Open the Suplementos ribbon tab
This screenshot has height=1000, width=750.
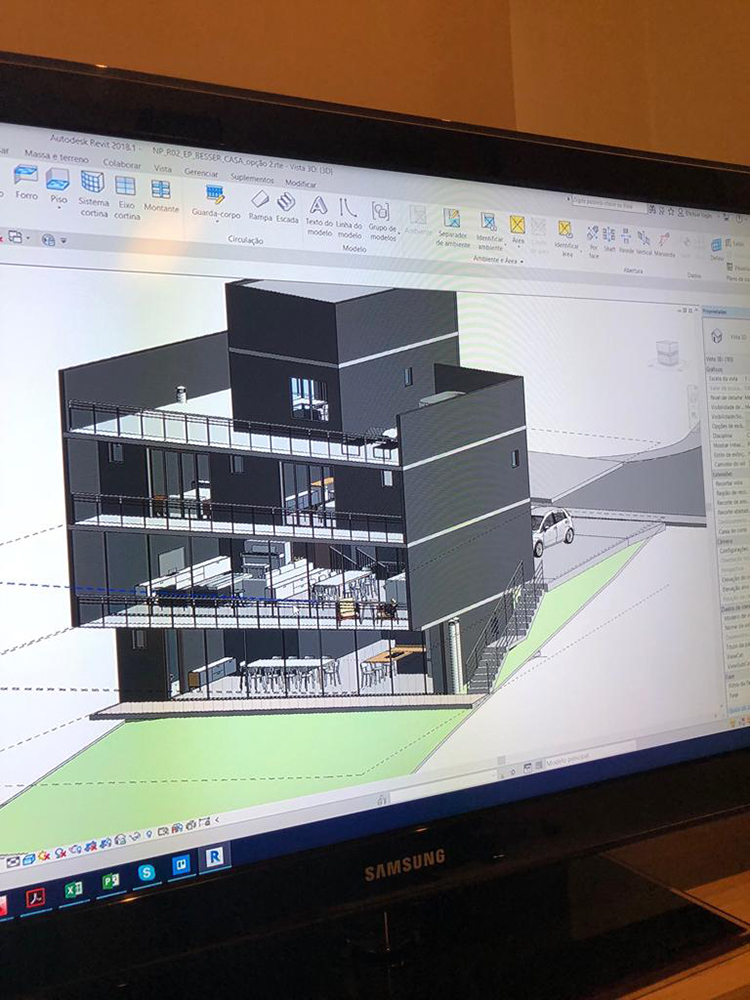point(252,179)
